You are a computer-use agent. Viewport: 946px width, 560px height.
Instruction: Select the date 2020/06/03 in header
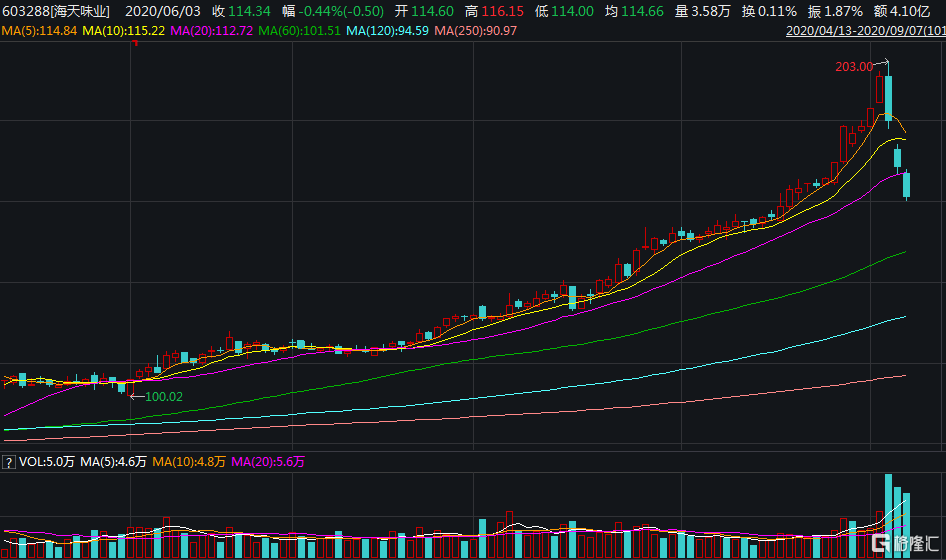(162, 11)
